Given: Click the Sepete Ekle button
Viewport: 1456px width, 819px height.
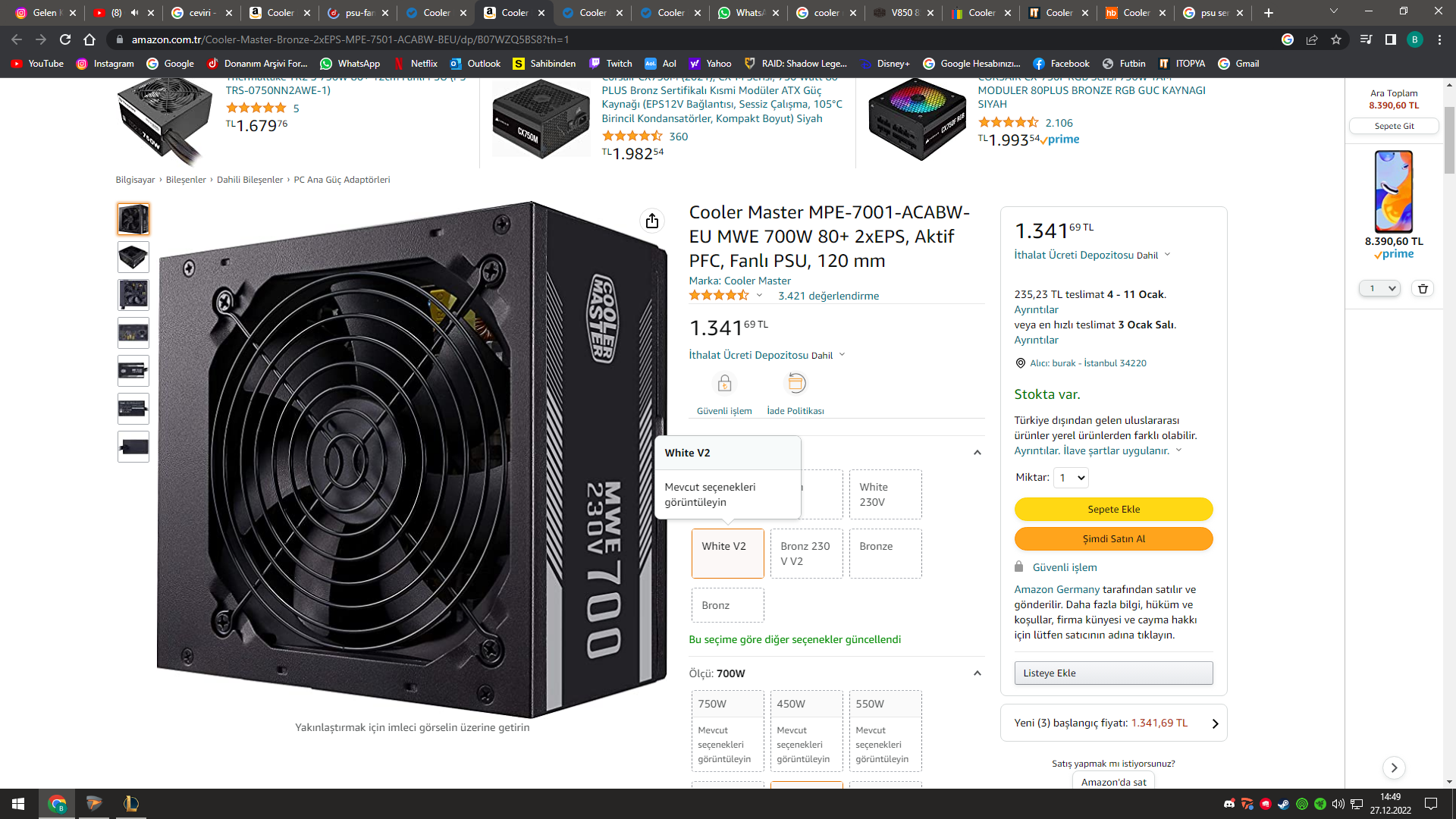Looking at the screenshot, I should click(1113, 509).
